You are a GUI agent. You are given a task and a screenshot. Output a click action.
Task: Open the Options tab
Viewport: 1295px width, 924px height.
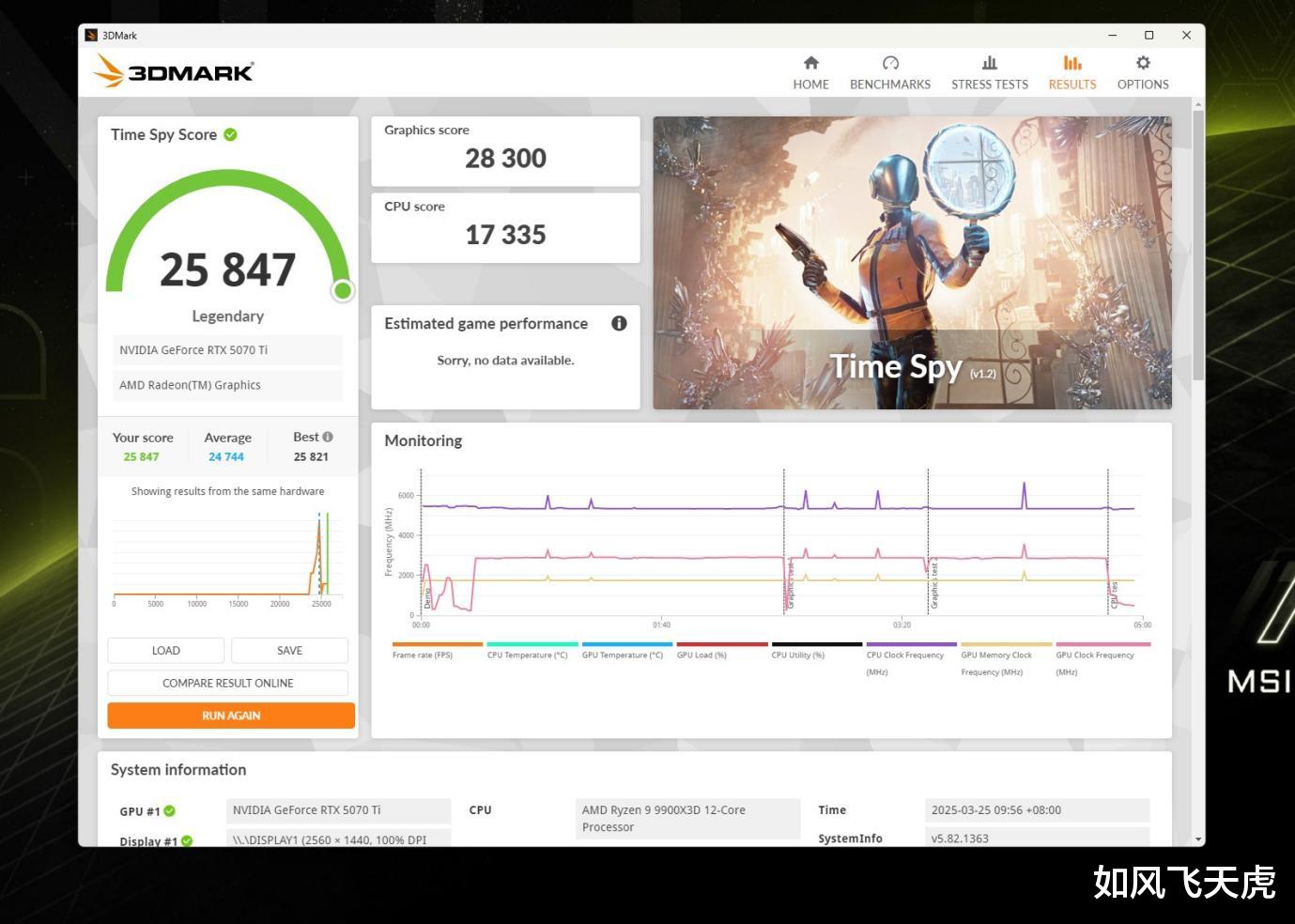click(1143, 72)
